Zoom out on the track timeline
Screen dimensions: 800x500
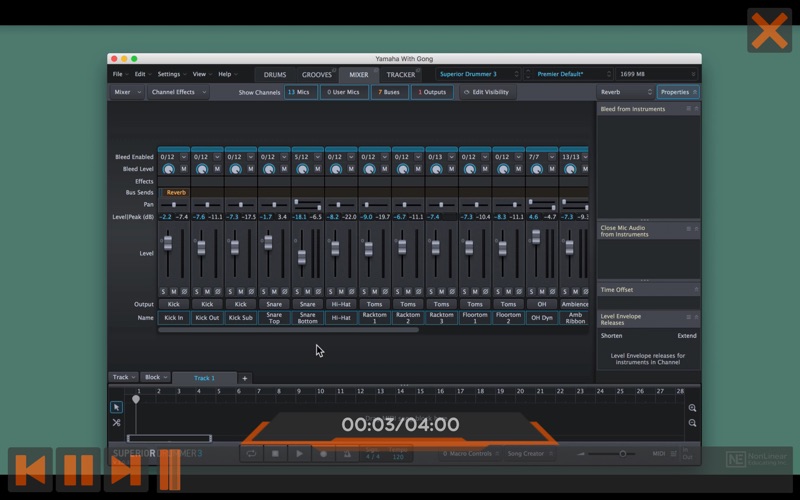(x=692, y=423)
